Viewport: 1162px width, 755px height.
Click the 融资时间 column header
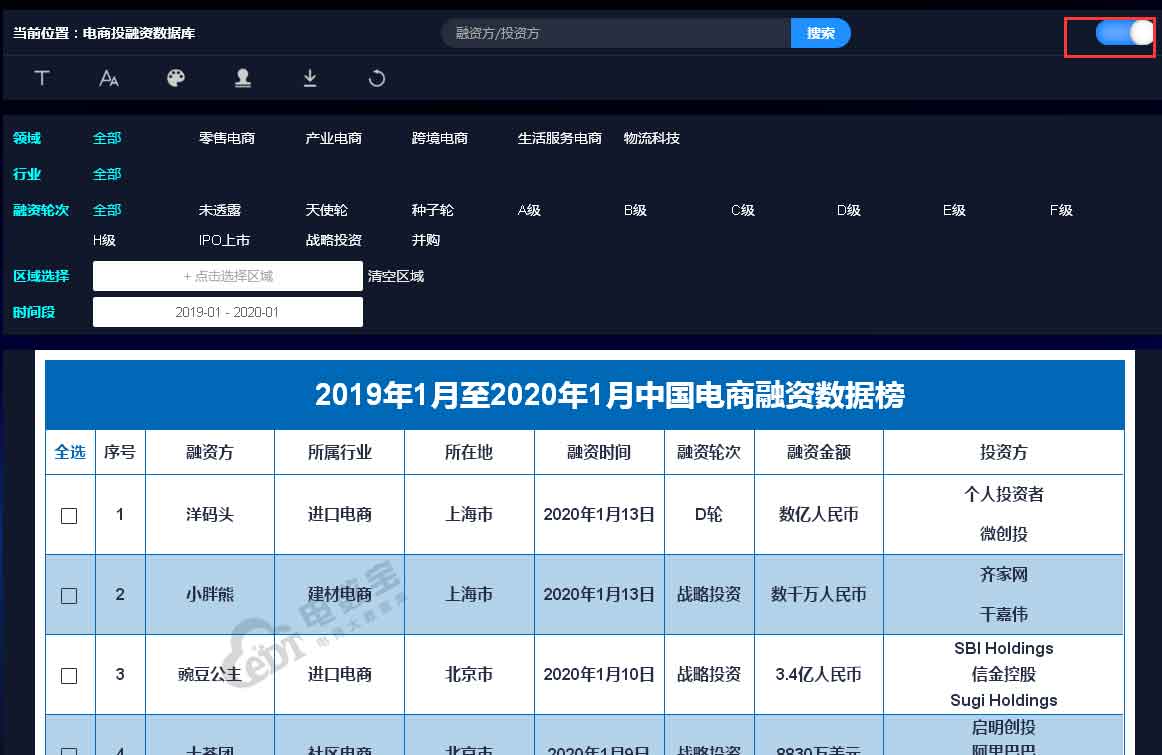(x=599, y=452)
